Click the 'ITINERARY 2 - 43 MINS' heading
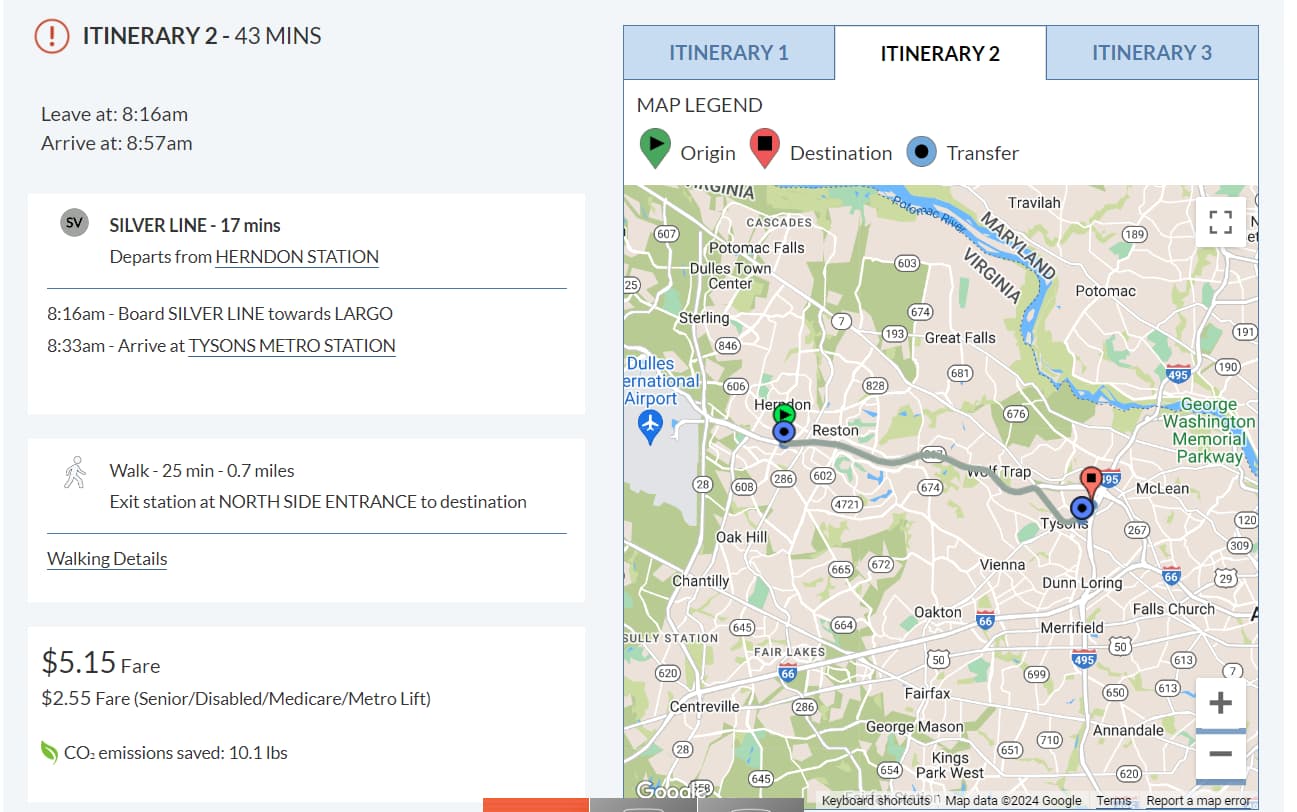Screen dimensions: 1297x812 pyautogui.click(x=202, y=36)
